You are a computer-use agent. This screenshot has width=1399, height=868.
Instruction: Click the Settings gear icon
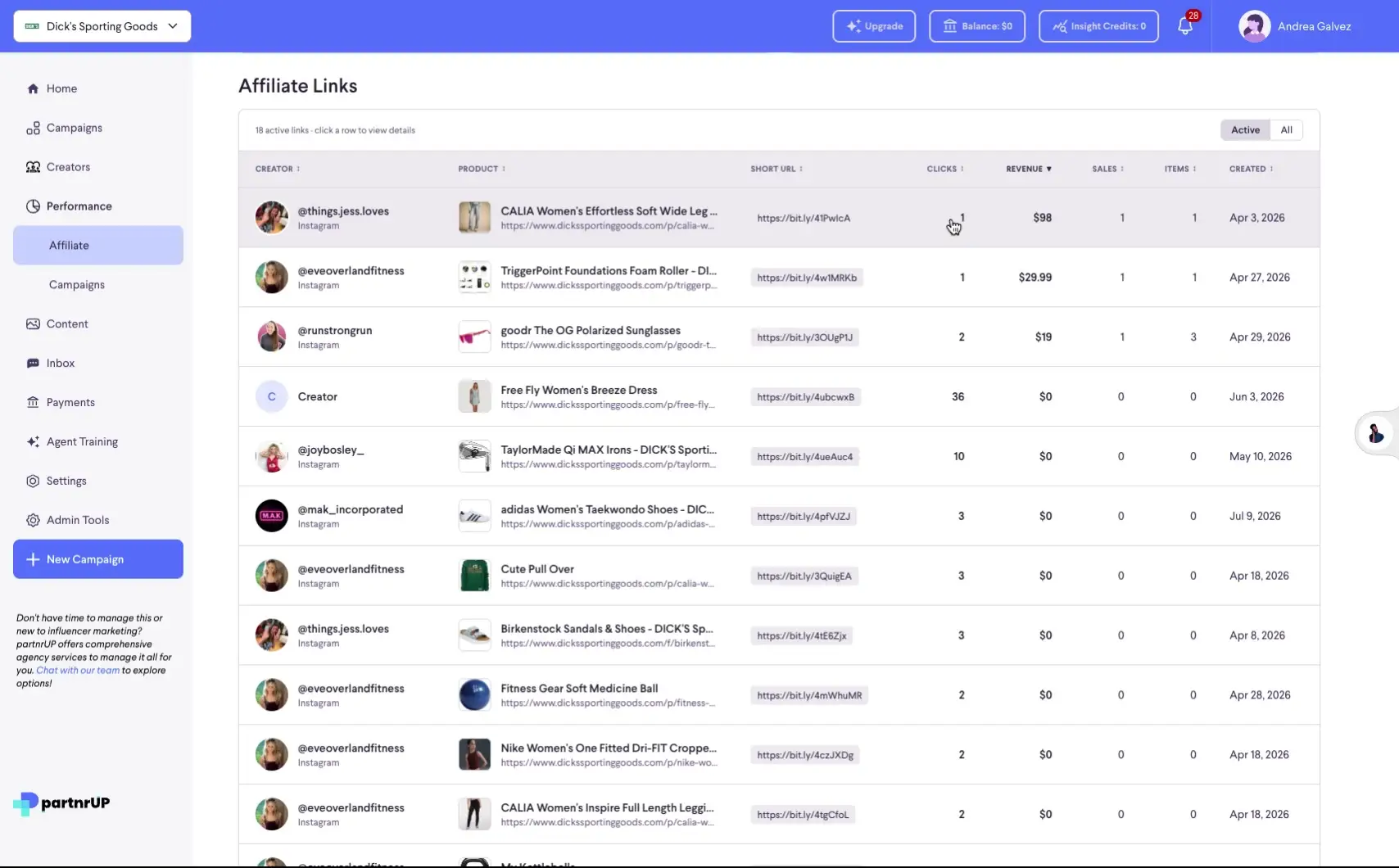click(33, 481)
